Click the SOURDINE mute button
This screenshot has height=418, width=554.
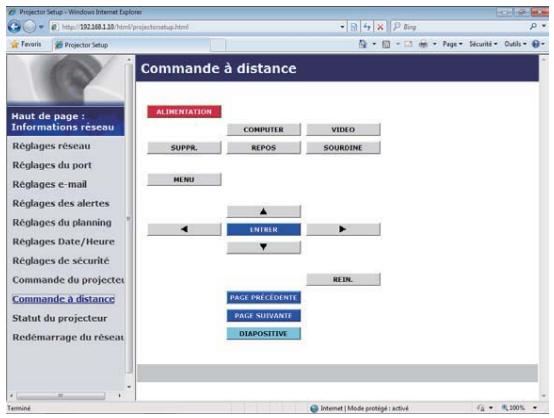343,148
